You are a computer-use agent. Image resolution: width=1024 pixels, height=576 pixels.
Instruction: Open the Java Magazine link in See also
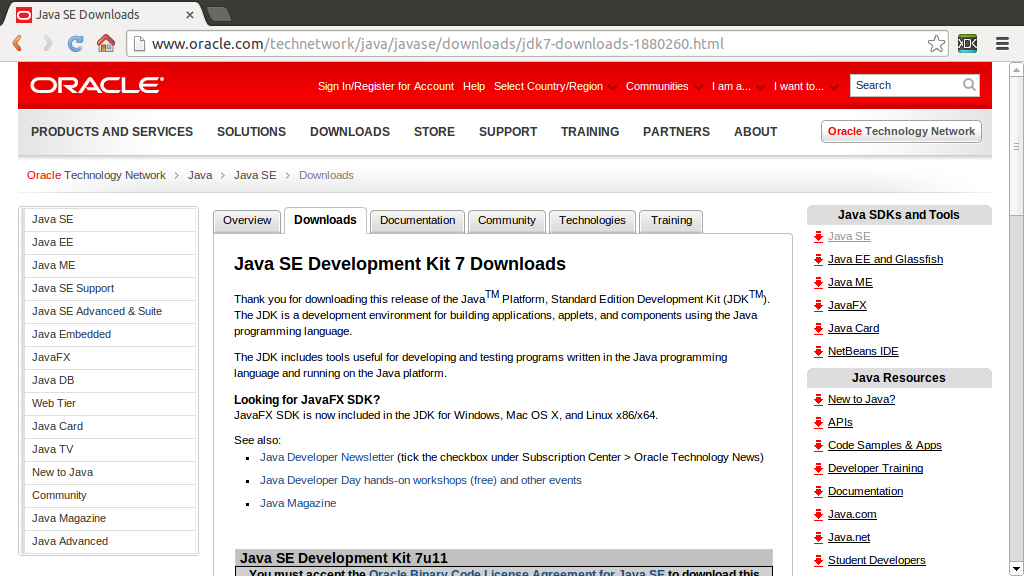[298, 503]
